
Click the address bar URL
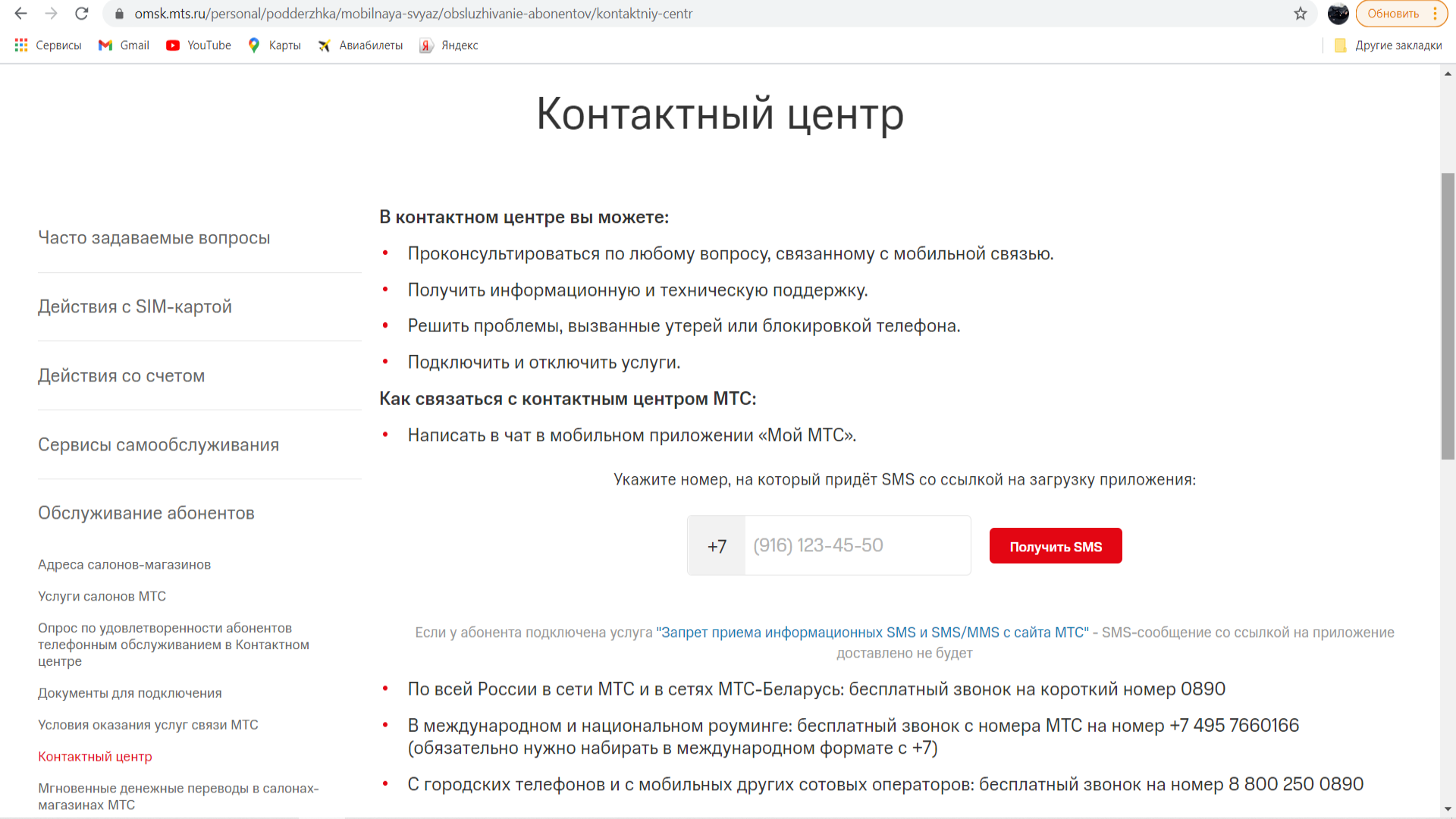[x=413, y=14]
